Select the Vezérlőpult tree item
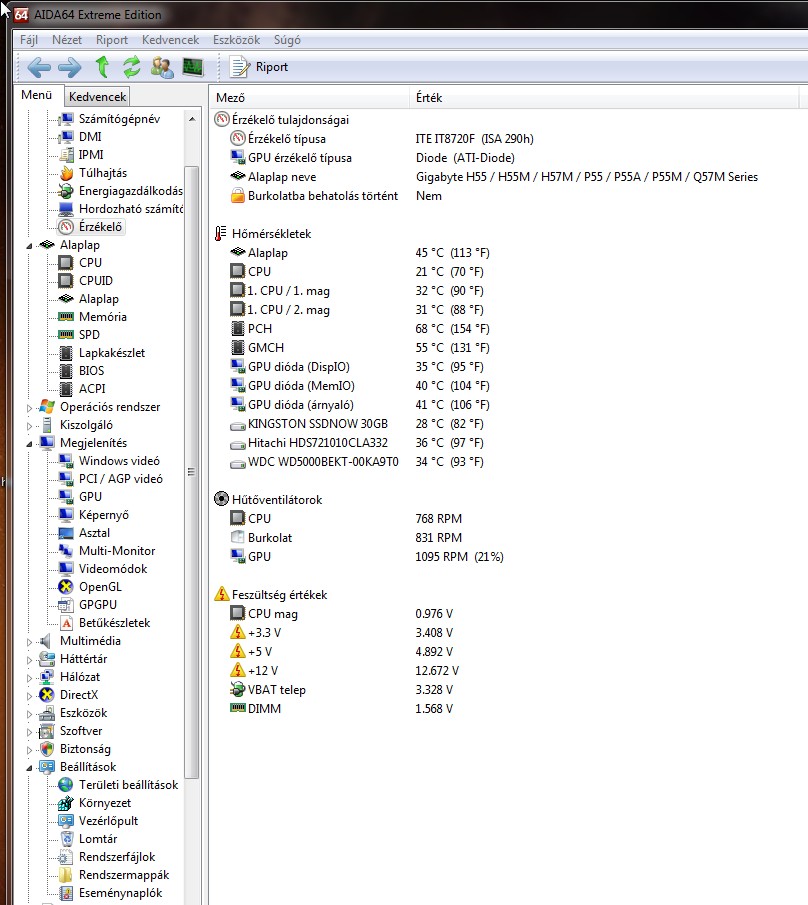 click(108, 821)
